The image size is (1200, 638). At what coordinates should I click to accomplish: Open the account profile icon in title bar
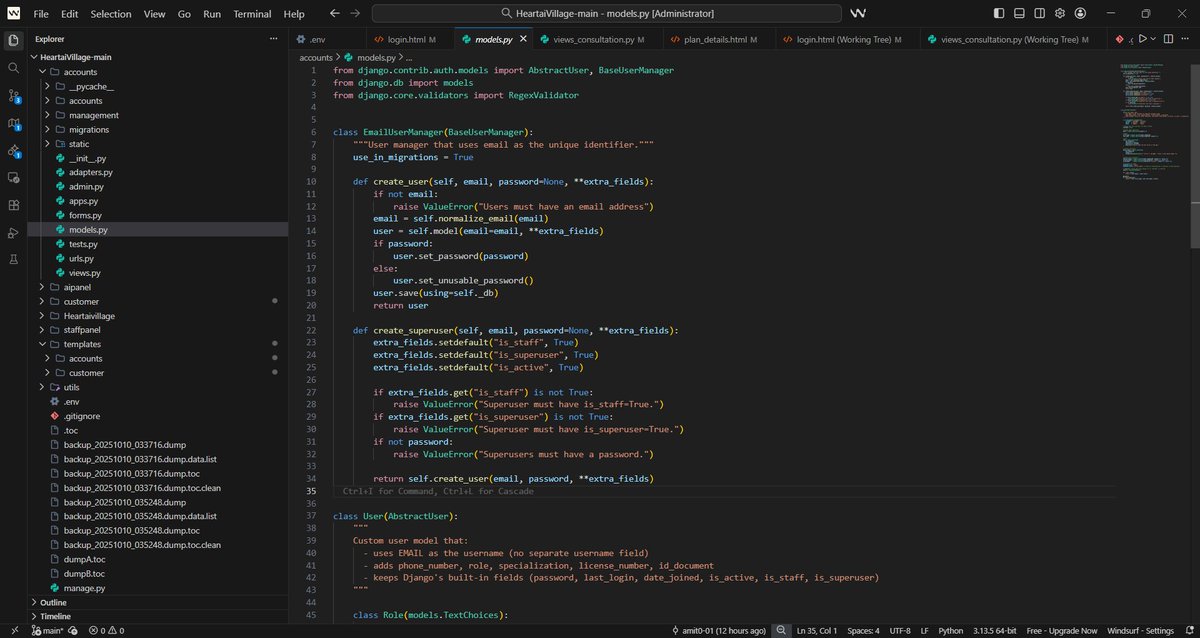click(x=1079, y=14)
